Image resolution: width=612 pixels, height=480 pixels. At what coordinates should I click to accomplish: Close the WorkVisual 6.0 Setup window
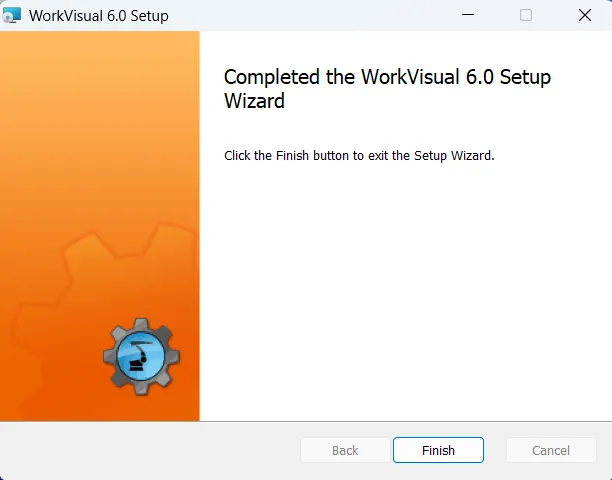[584, 15]
